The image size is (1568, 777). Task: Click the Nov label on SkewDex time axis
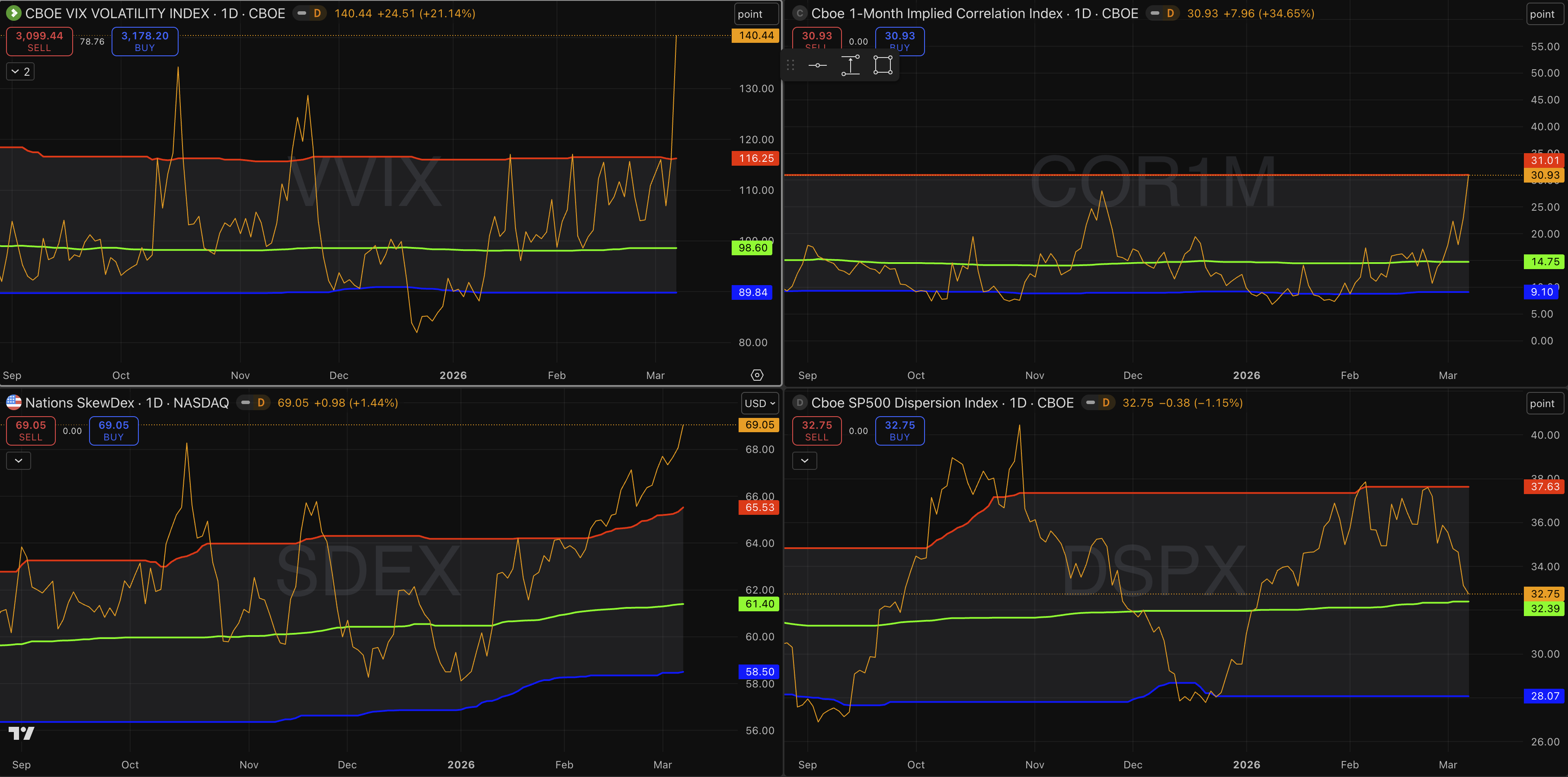pyautogui.click(x=248, y=764)
